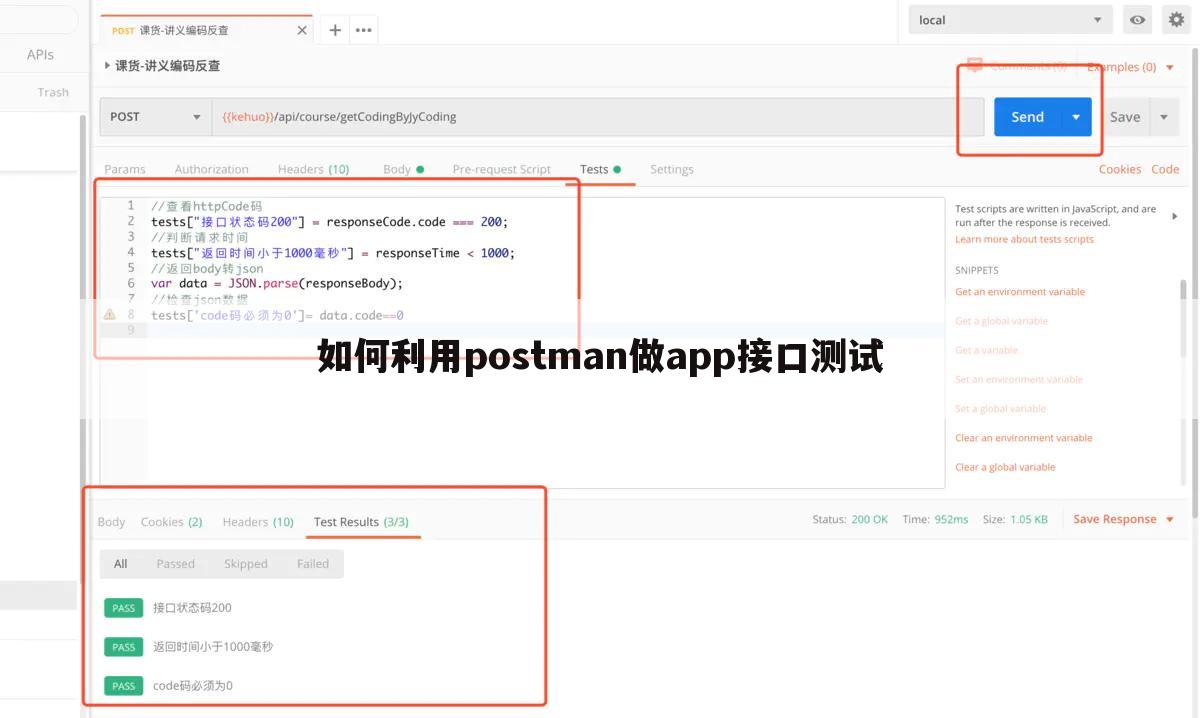This screenshot has width=1200, height=718.
Task: Click the JSON.parse(responseBody) code line
Action: tap(277, 283)
